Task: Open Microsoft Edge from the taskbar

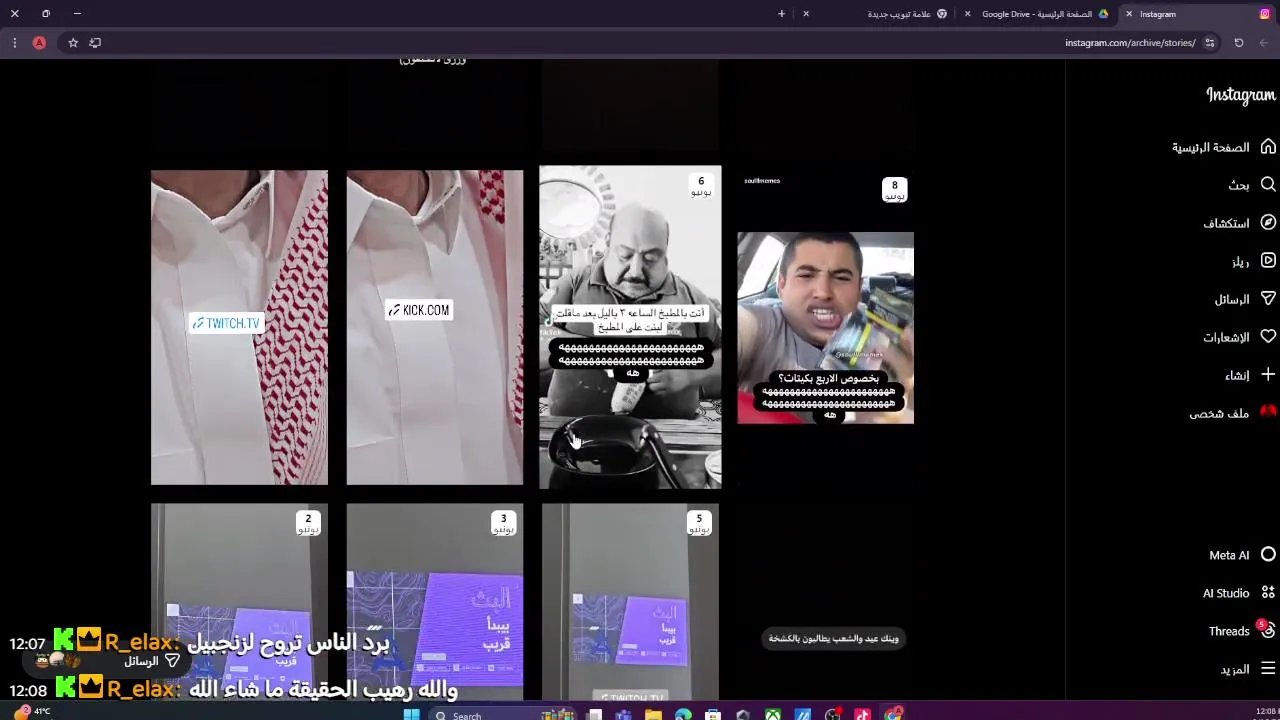Action: (683, 715)
